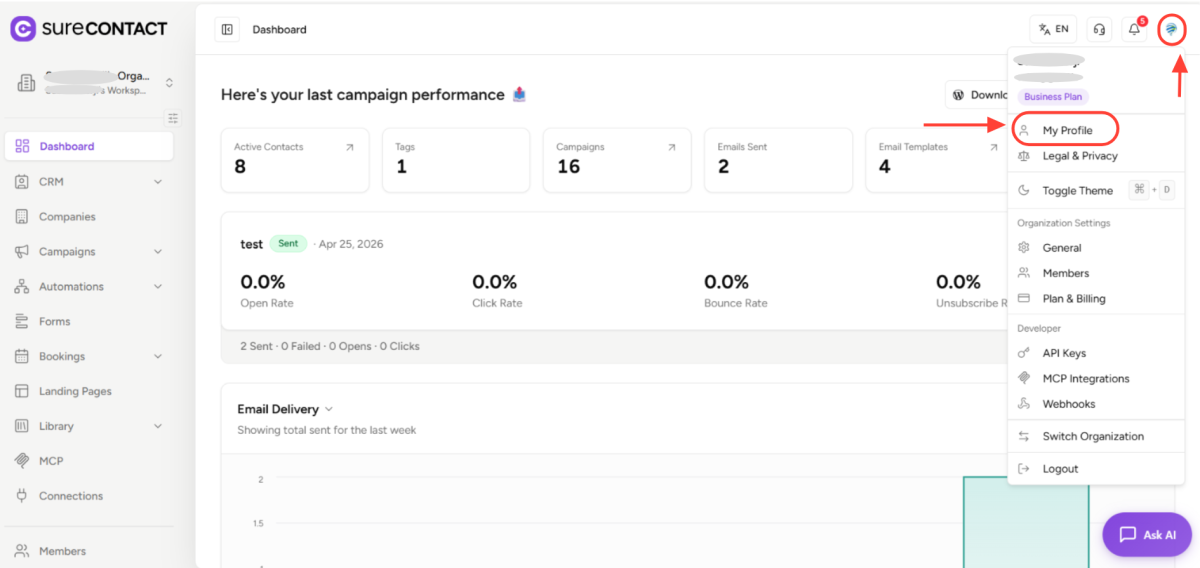This screenshot has width=1200, height=568.
Task: Open the Email Delivery dropdown
Action: pos(285,409)
